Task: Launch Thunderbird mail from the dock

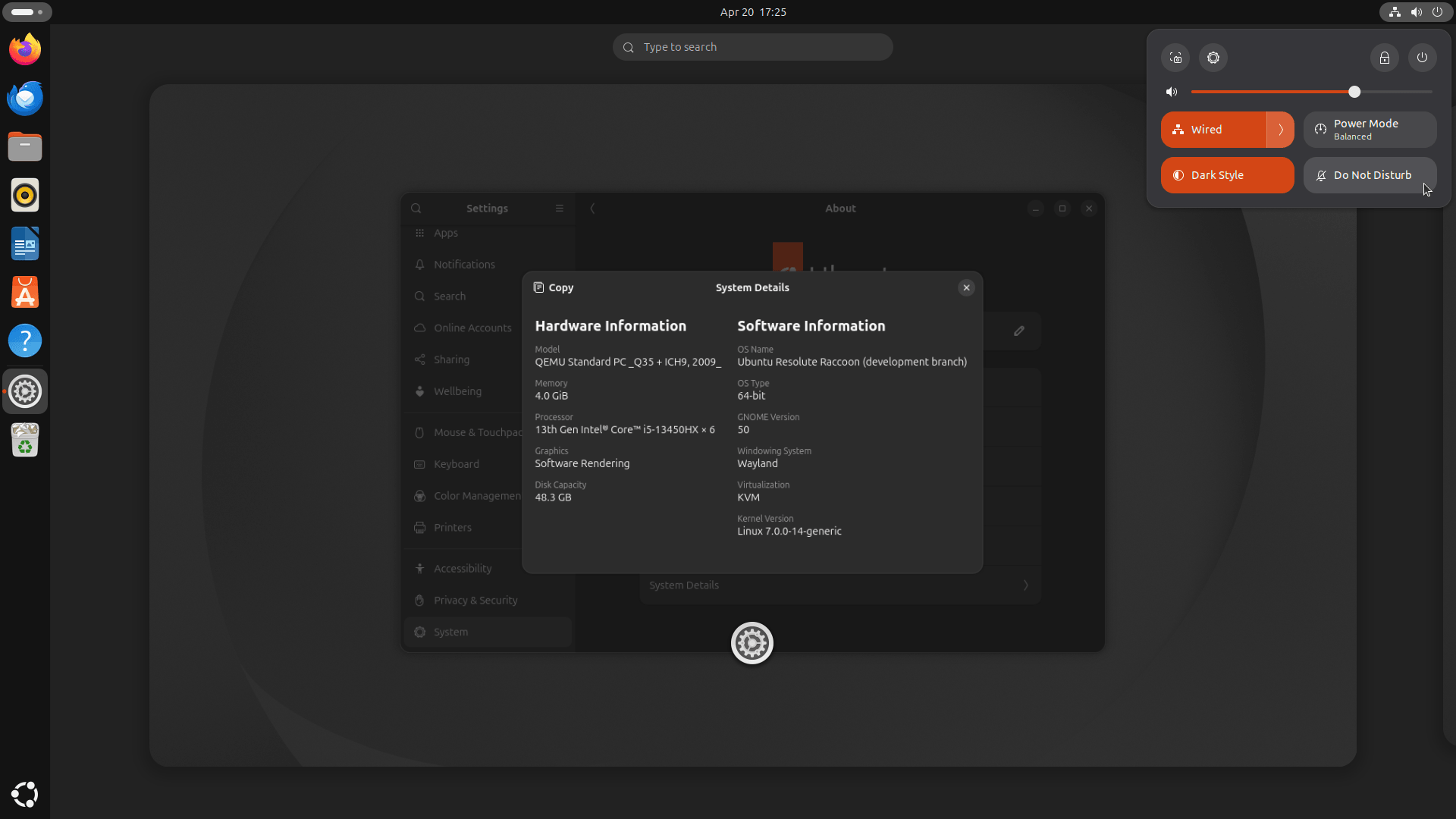Action: click(25, 98)
